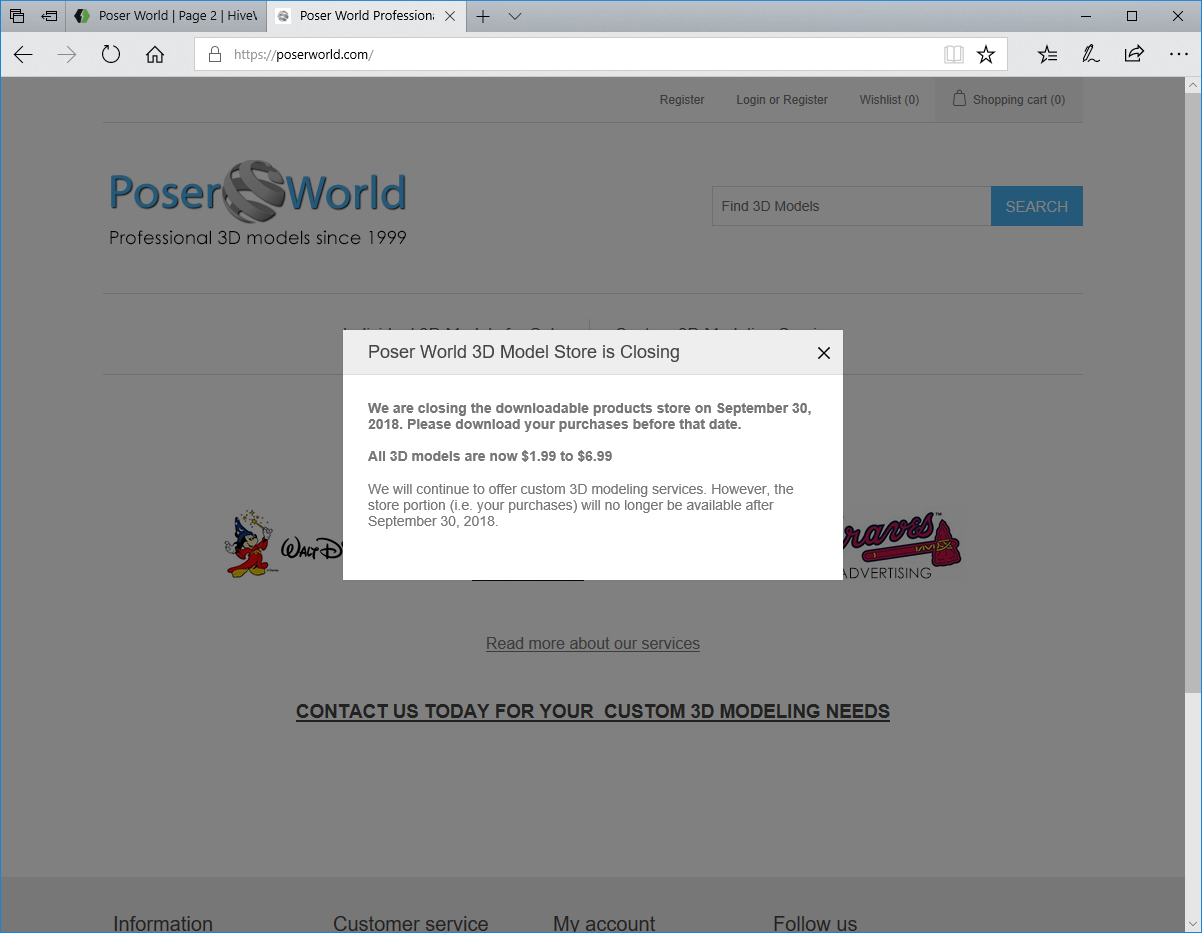This screenshot has height=933, width=1202.
Task: Go to browser home page icon
Action: pos(155,55)
